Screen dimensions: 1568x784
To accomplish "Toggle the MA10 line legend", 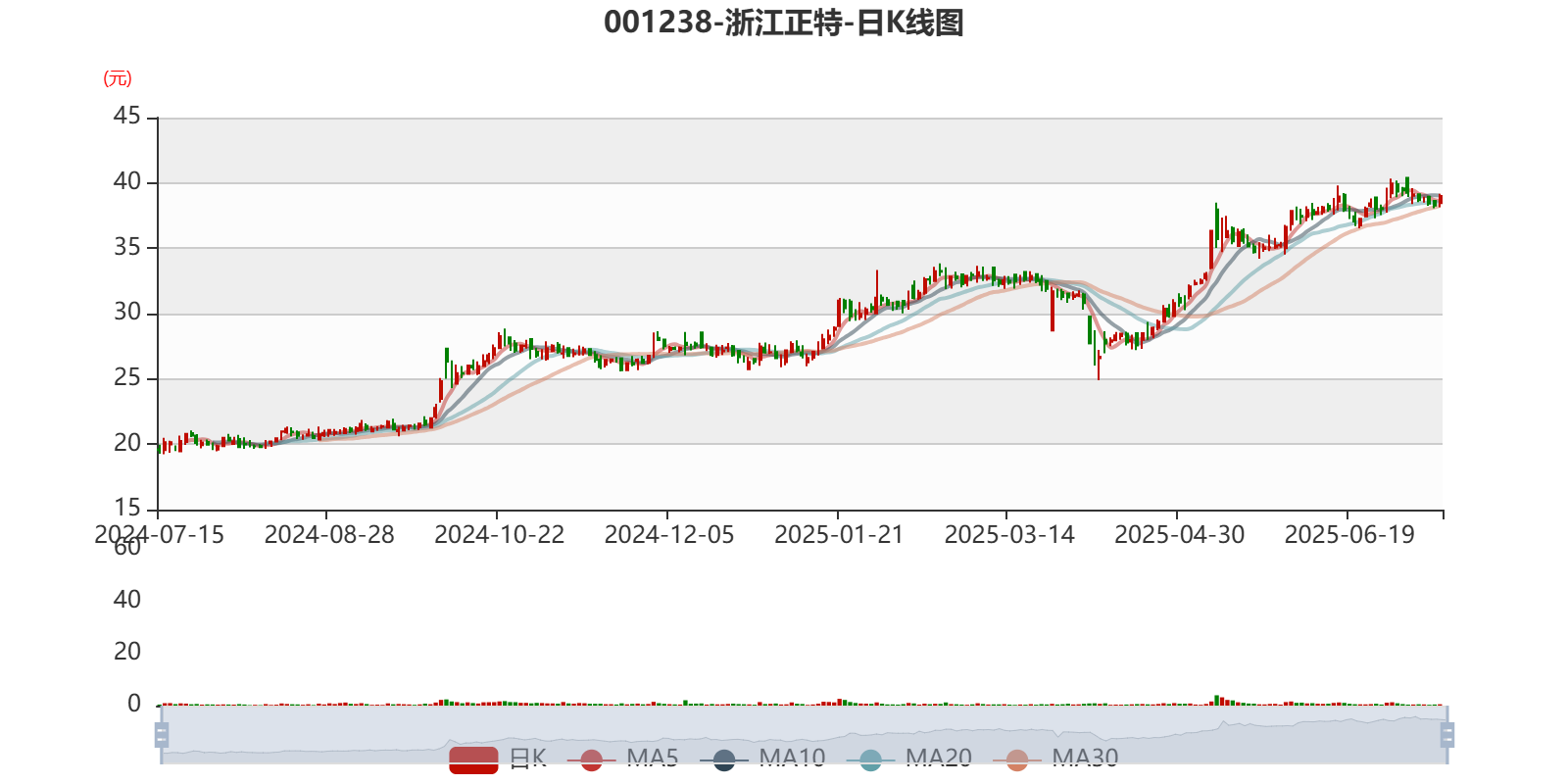I will pos(762,759).
